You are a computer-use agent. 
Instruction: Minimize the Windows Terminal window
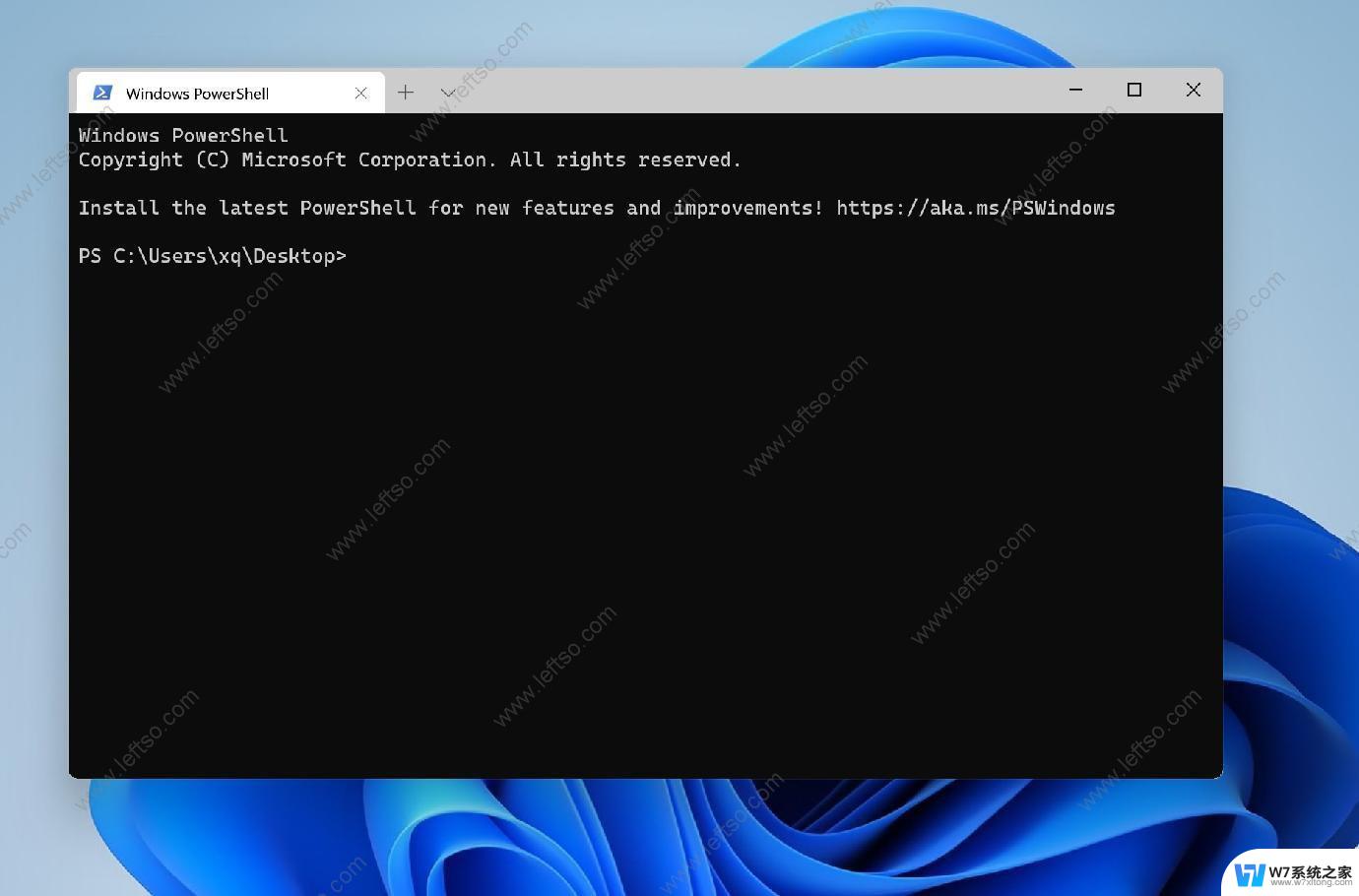coord(1076,90)
